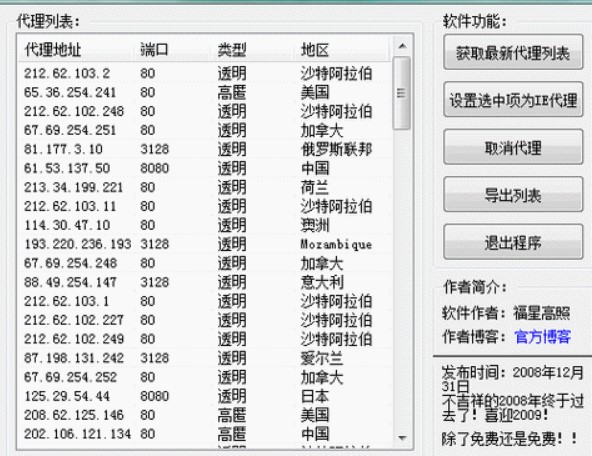Sort by 端口 column header

[x=173, y=49]
